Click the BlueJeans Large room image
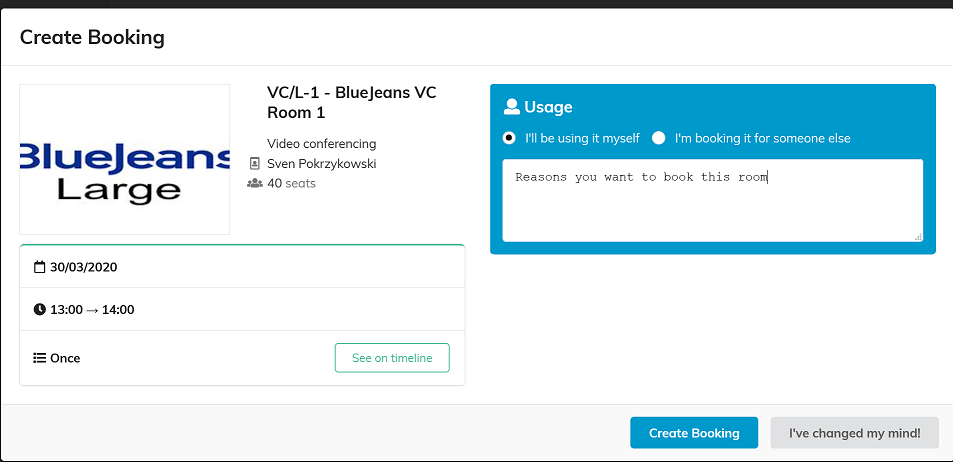 point(125,159)
